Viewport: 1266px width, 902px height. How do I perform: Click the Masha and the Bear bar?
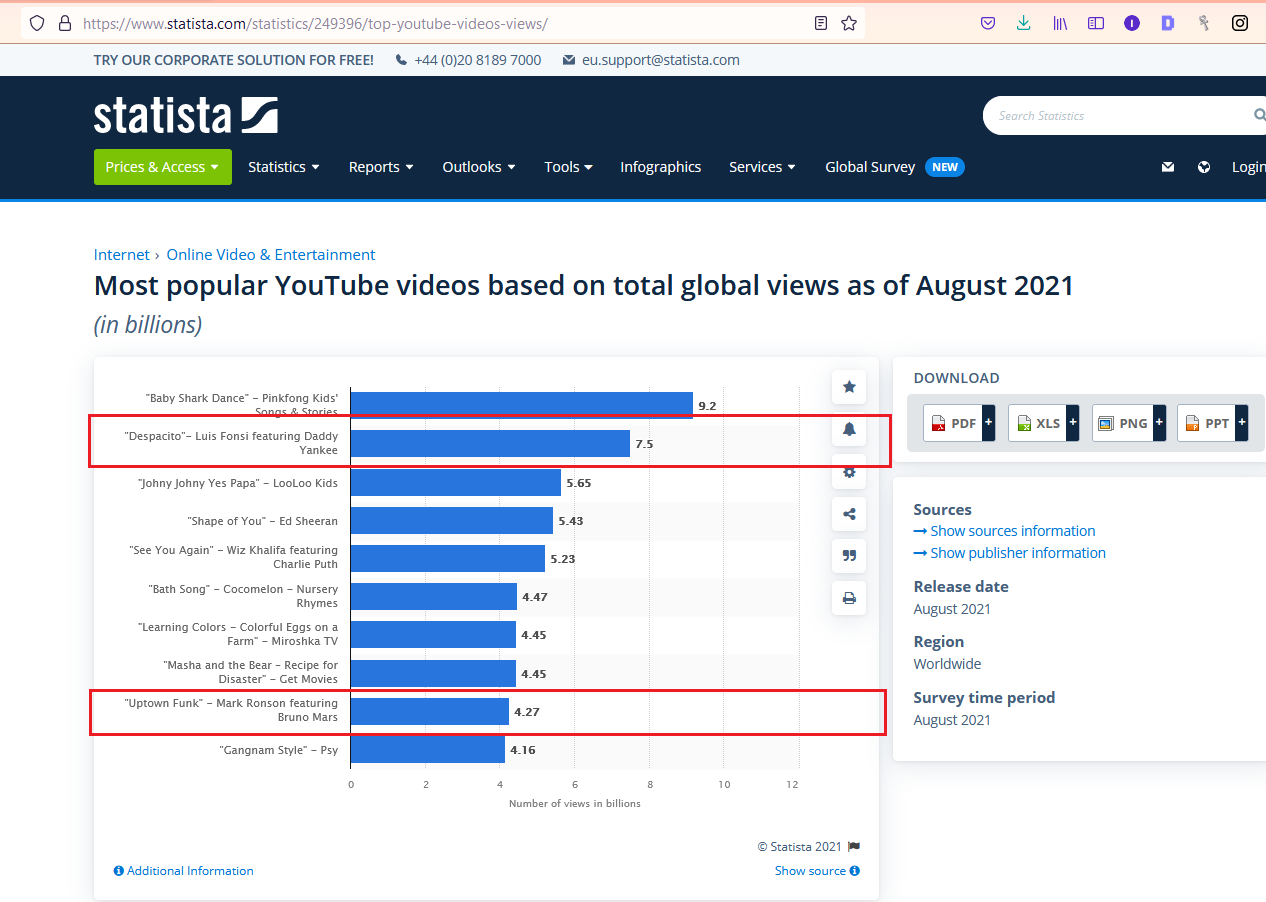tap(433, 673)
